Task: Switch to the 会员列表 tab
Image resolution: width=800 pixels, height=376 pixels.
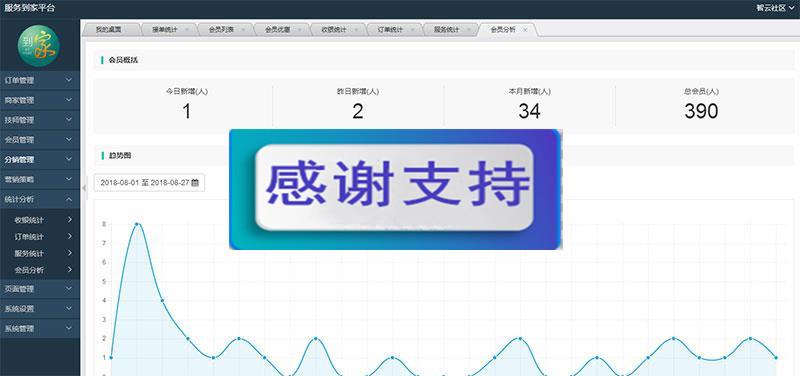Action: tap(221, 30)
